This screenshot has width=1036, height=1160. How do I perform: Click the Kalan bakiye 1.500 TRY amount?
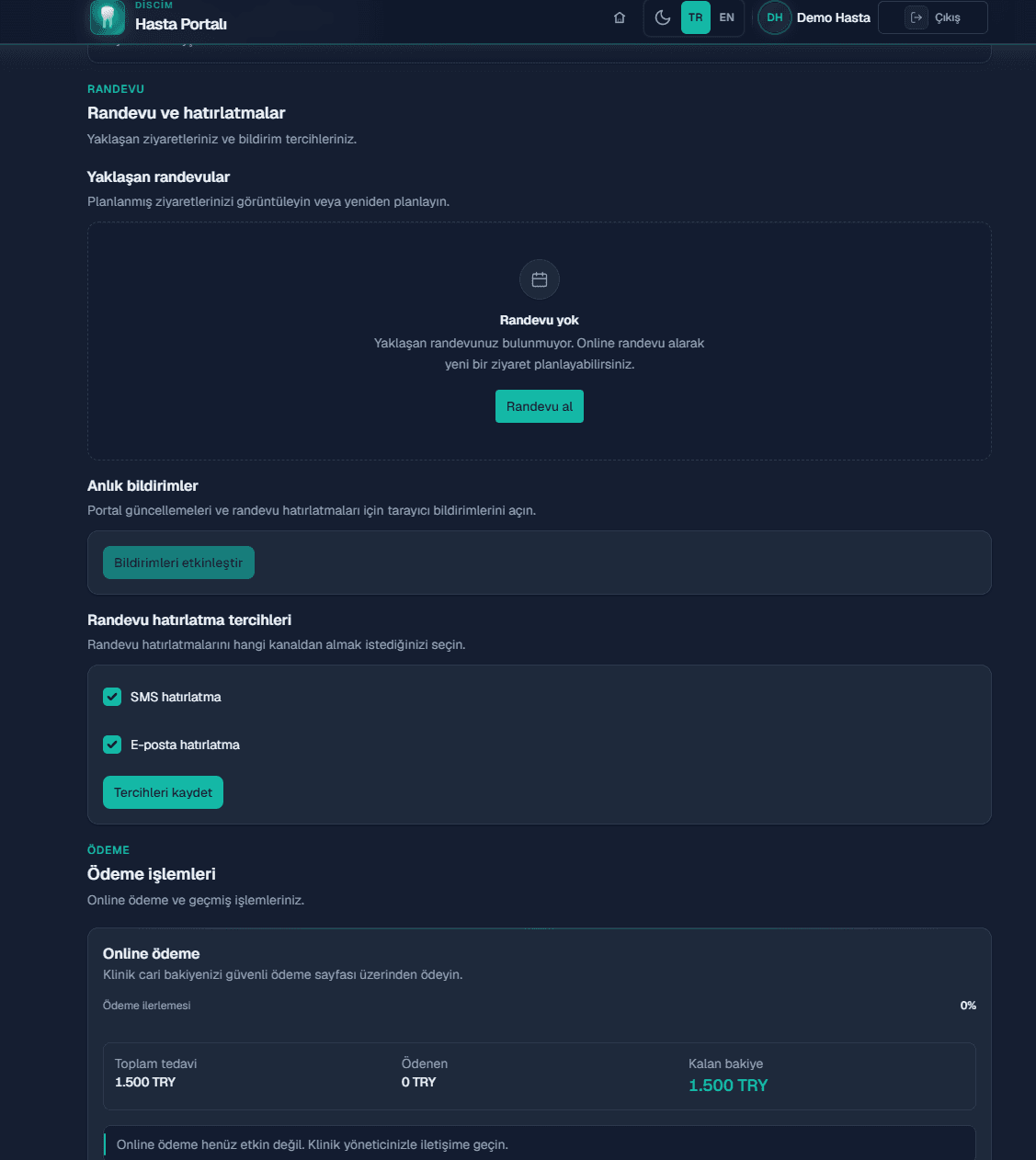728,1086
